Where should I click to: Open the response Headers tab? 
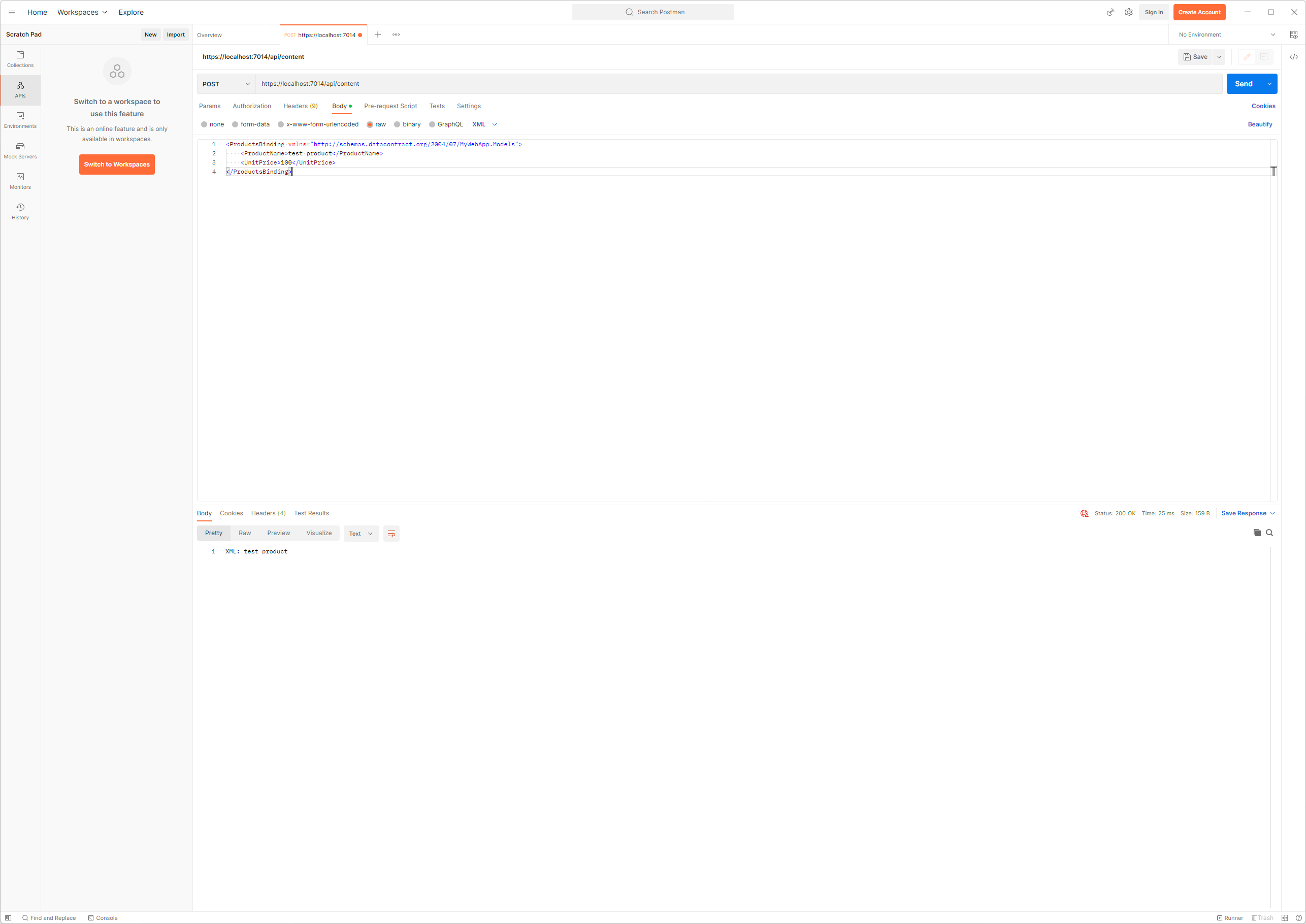click(268, 513)
